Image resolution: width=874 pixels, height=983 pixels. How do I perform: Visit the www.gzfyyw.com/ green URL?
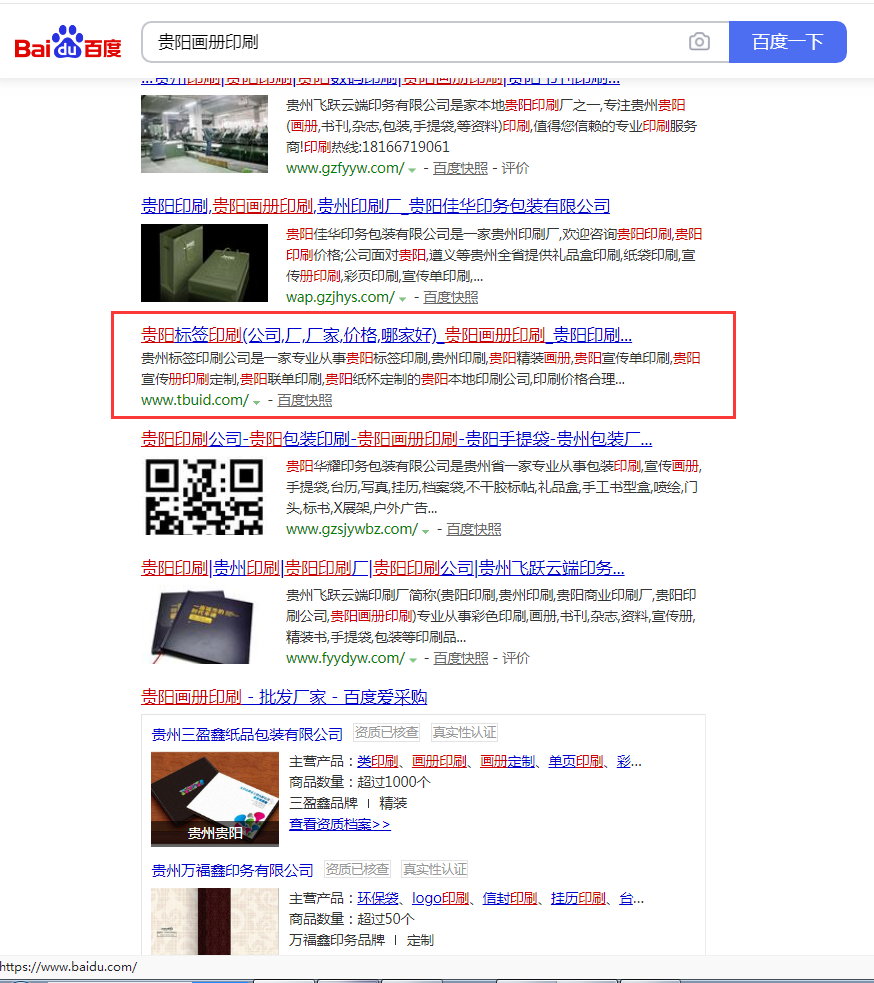click(x=345, y=168)
